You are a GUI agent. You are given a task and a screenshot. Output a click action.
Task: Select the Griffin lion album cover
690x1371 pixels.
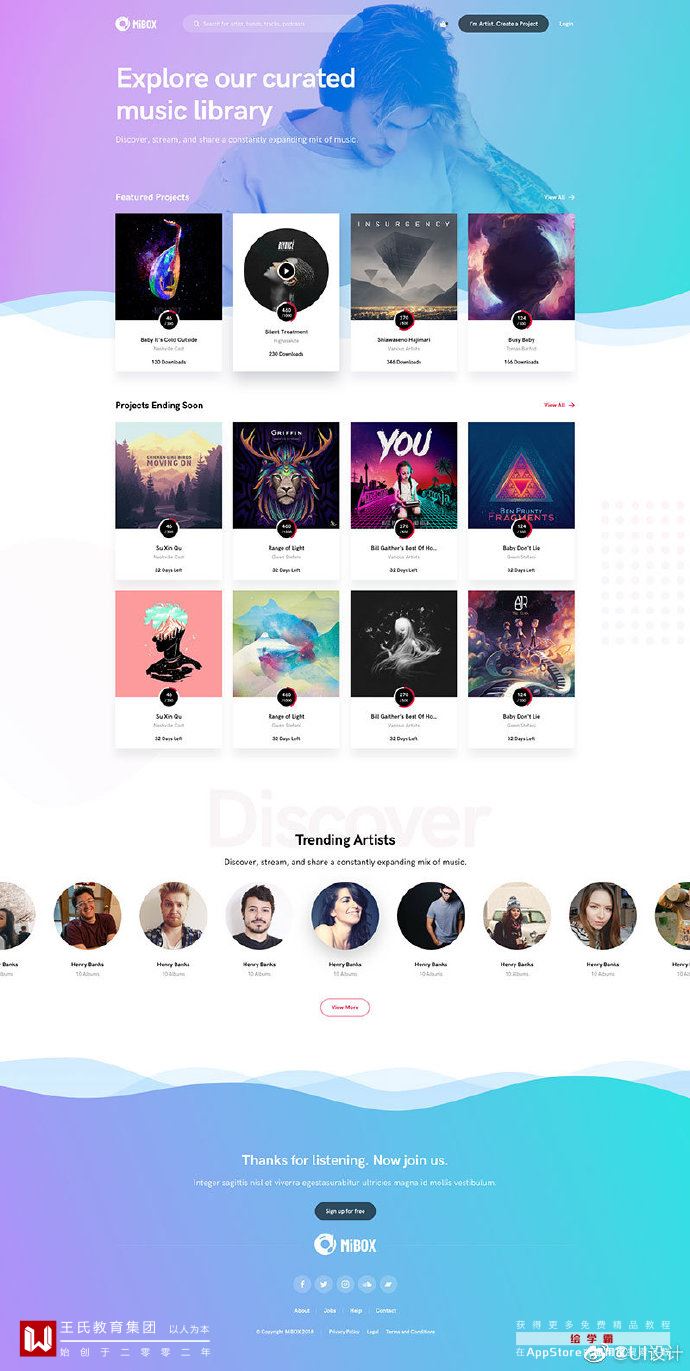286,475
